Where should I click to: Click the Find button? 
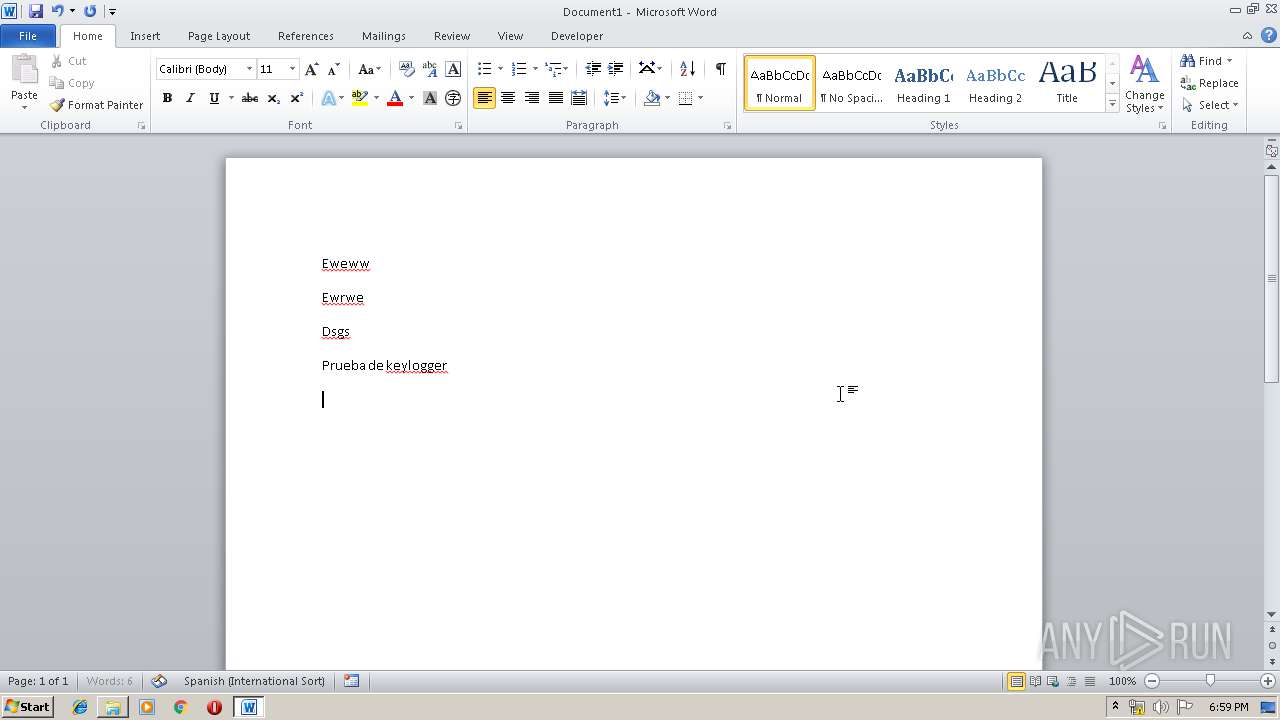coord(1202,61)
